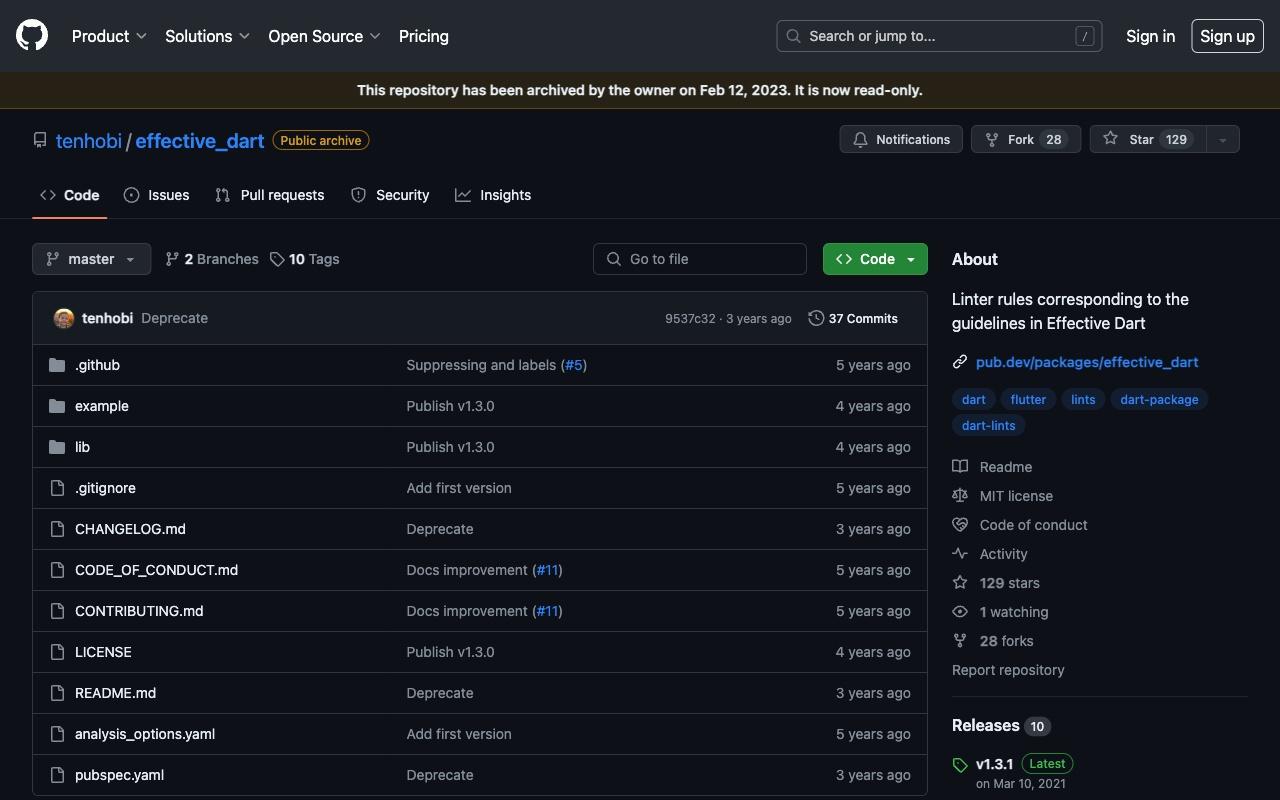The image size is (1280, 800).
Task: Click the scale icon beside MIT license
Action: tap(960, 496)
